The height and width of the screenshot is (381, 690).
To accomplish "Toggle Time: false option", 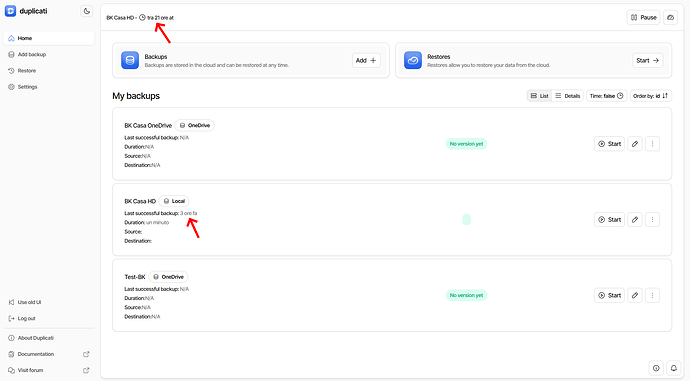I will 606,96.
